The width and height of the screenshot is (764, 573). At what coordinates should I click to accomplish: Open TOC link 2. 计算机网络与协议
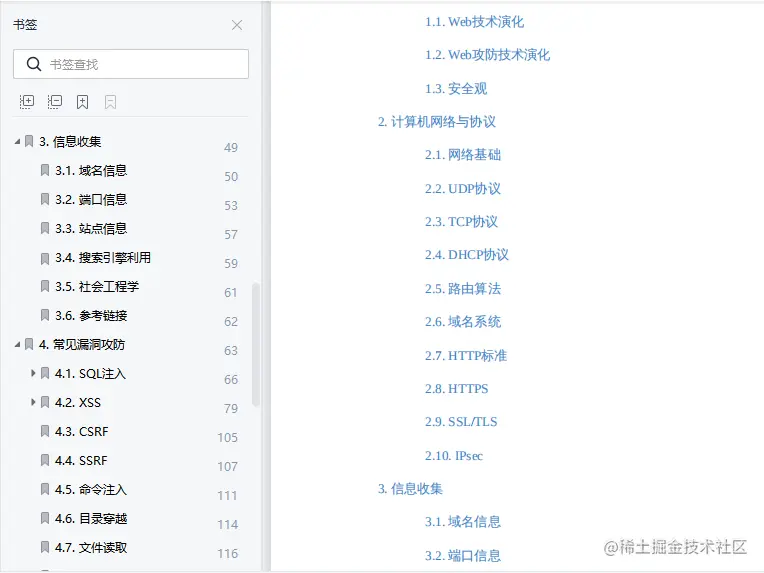point(437,122)
